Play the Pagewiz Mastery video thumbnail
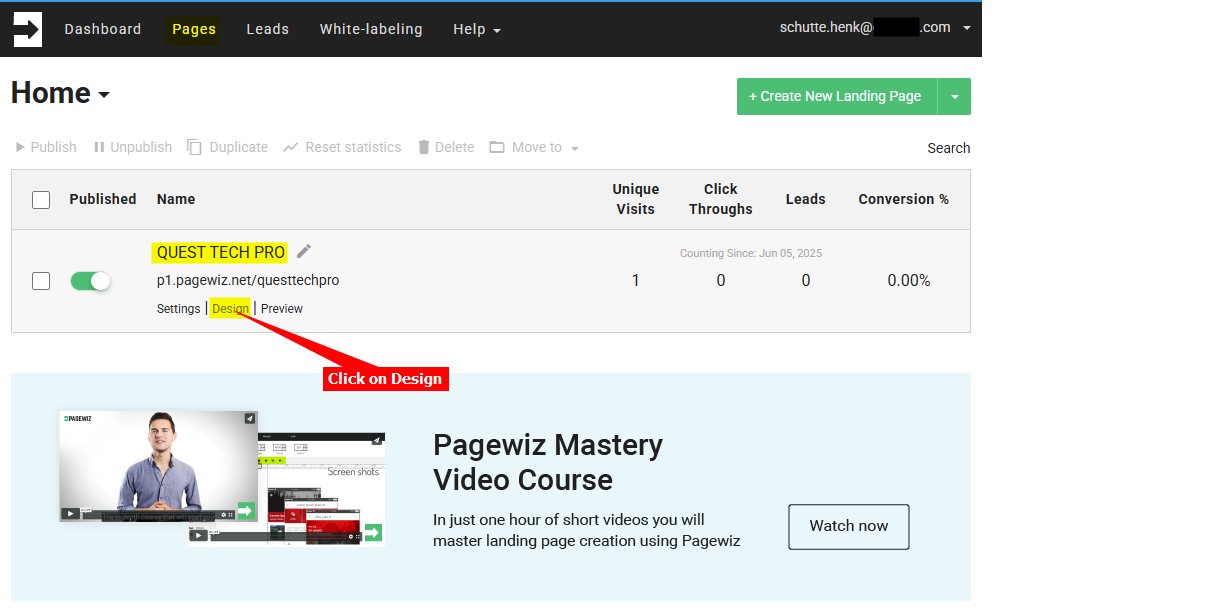This screenshot has height=610, width=1228. click(159, 467)
